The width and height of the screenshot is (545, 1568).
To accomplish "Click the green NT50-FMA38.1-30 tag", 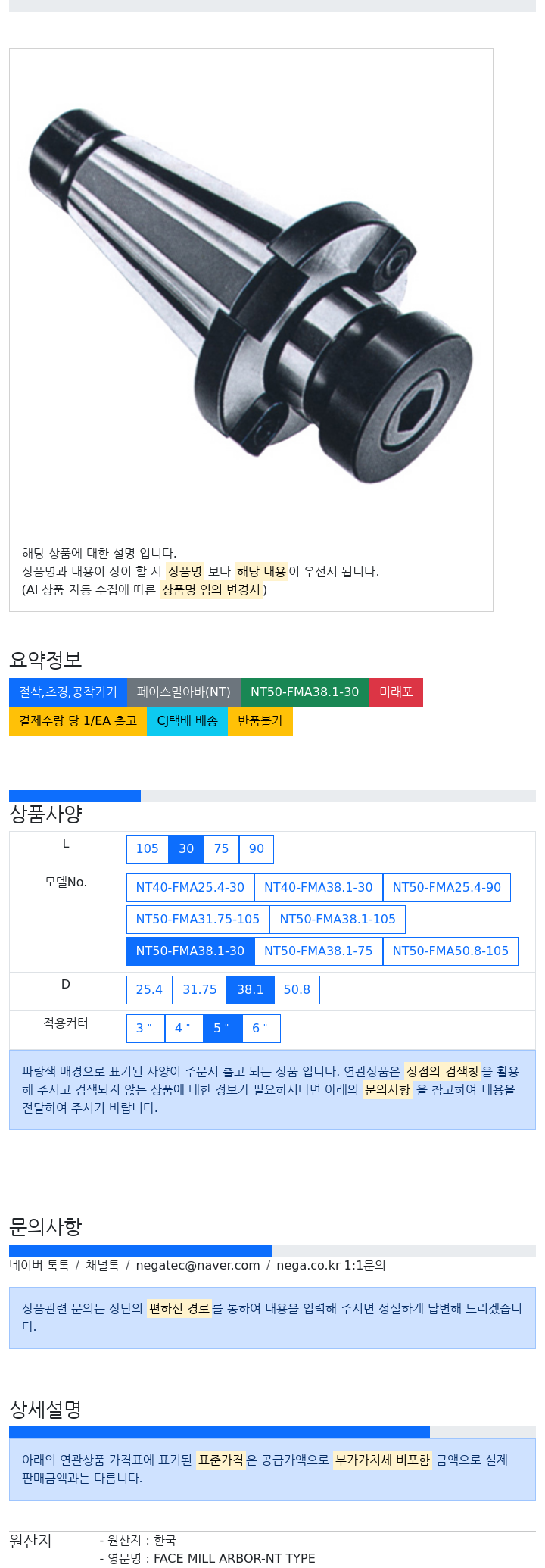I will (x=305, y=692).
